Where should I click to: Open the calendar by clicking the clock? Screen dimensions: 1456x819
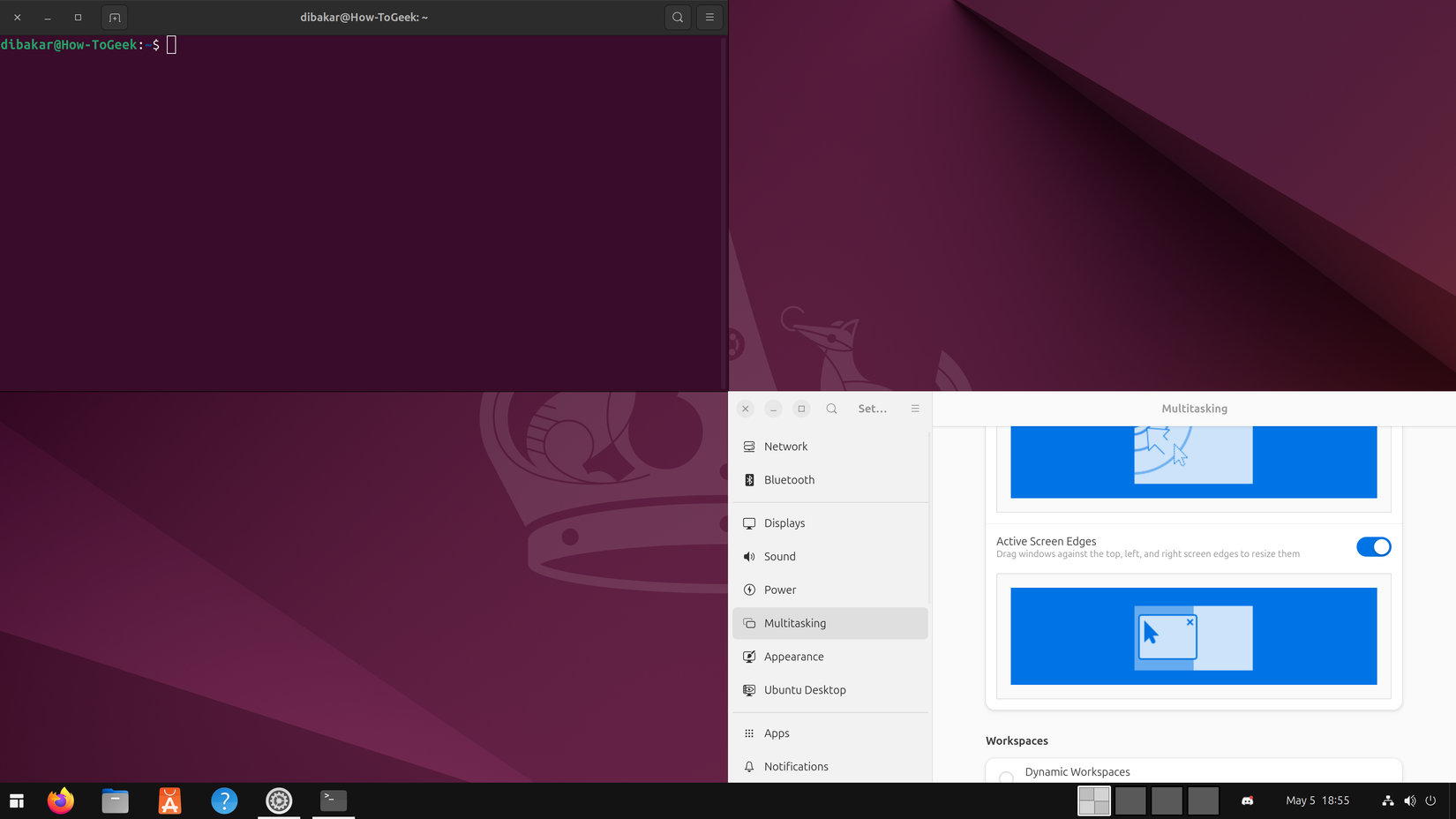coord(1317,800)
